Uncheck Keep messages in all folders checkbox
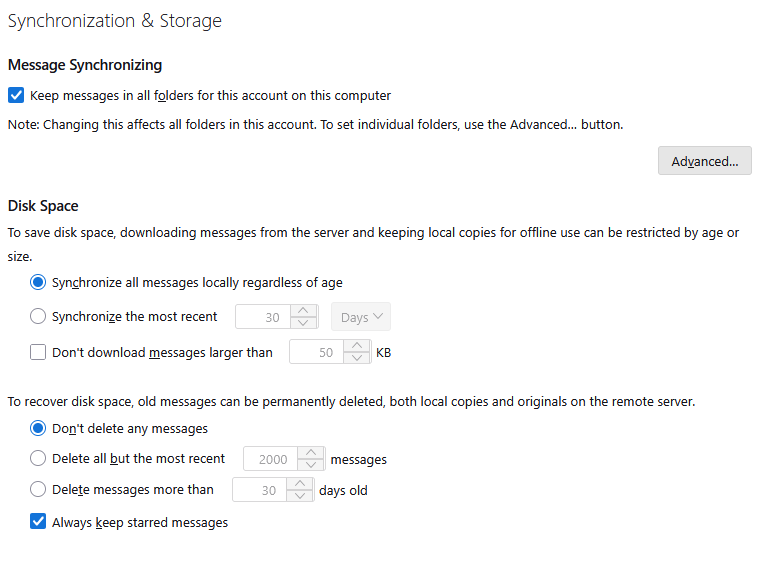 [16, 96]
